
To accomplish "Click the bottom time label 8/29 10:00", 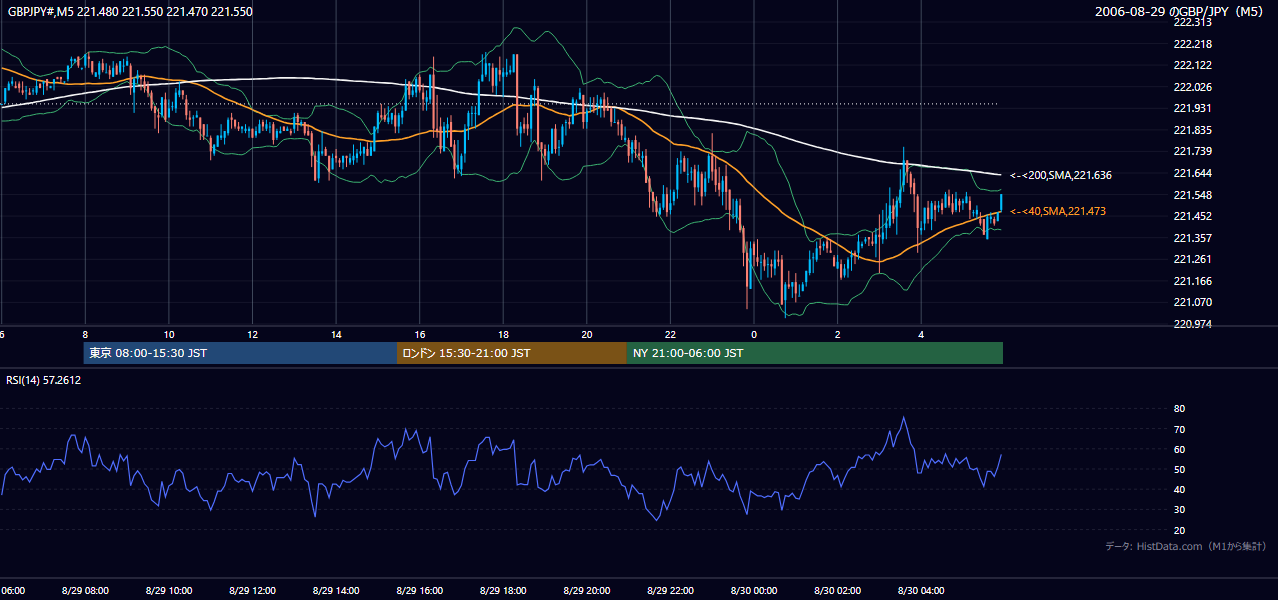I will coord(168,591).
